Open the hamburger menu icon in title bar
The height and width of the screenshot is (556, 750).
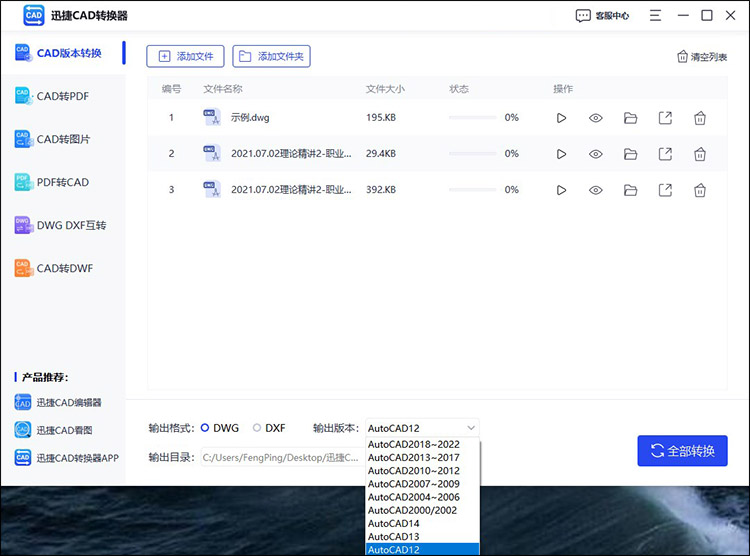click(655, 16)
